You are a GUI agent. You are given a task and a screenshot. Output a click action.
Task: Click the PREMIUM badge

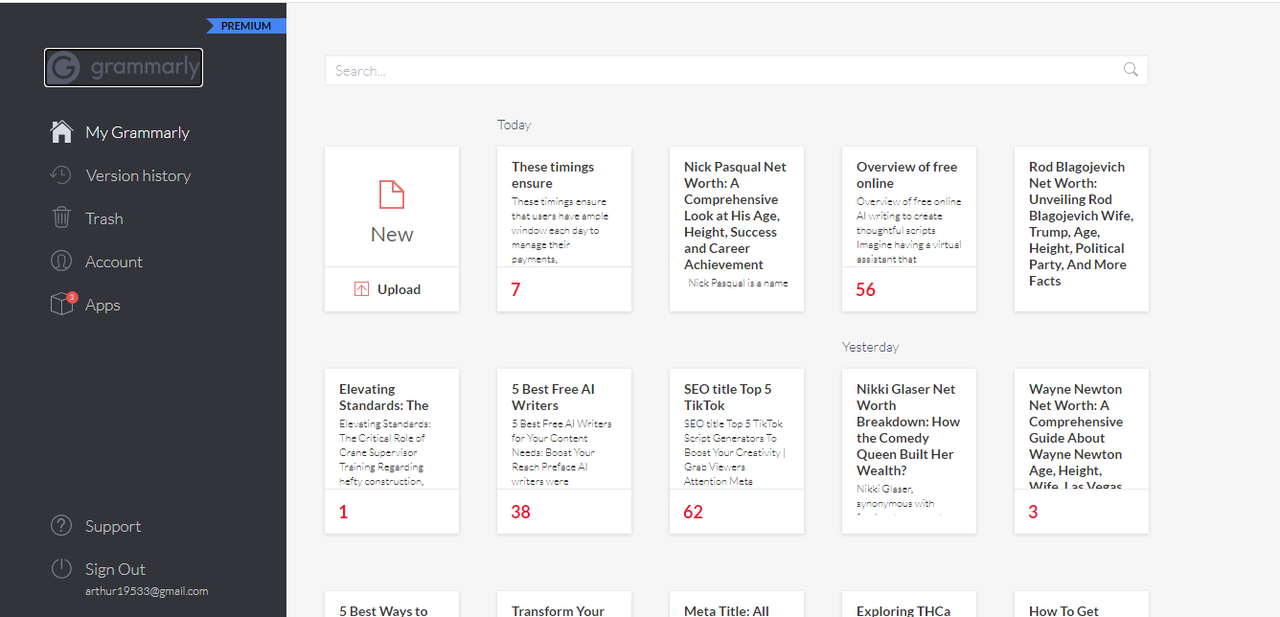(246, 26)
